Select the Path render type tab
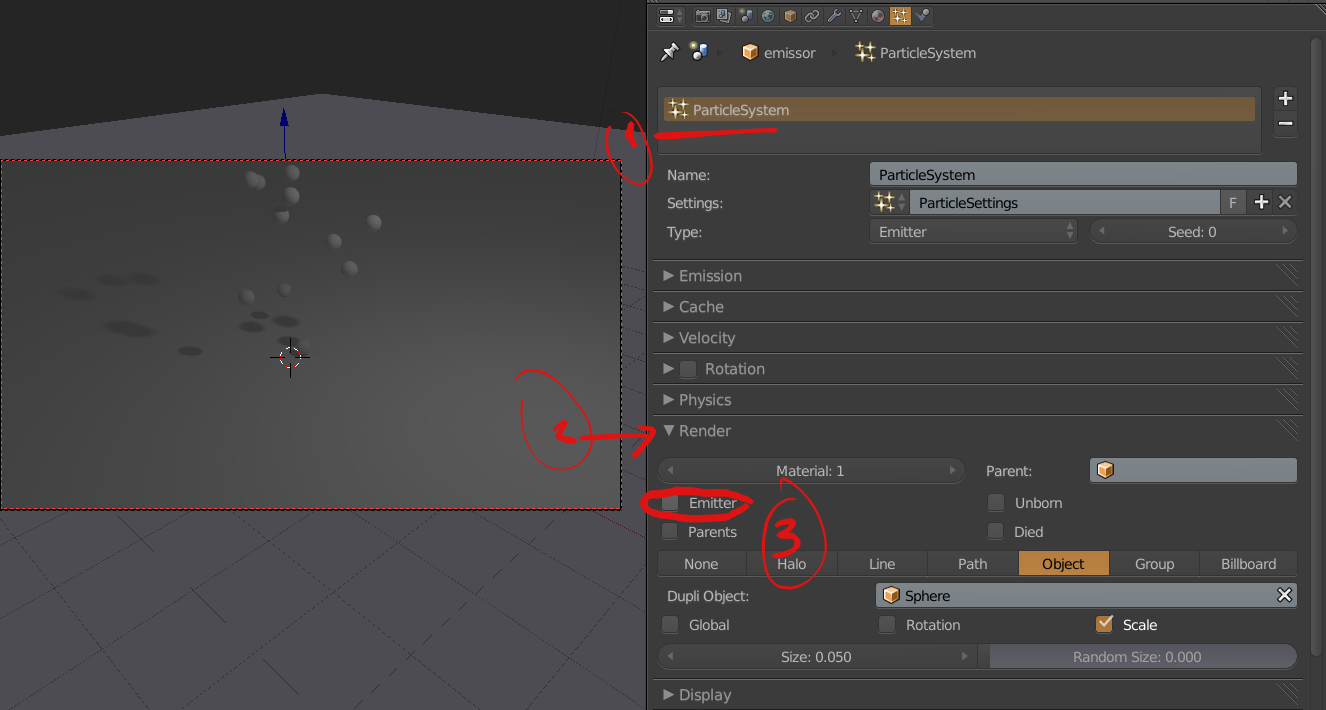This screenshot has width=1326, height=710. 973,564
